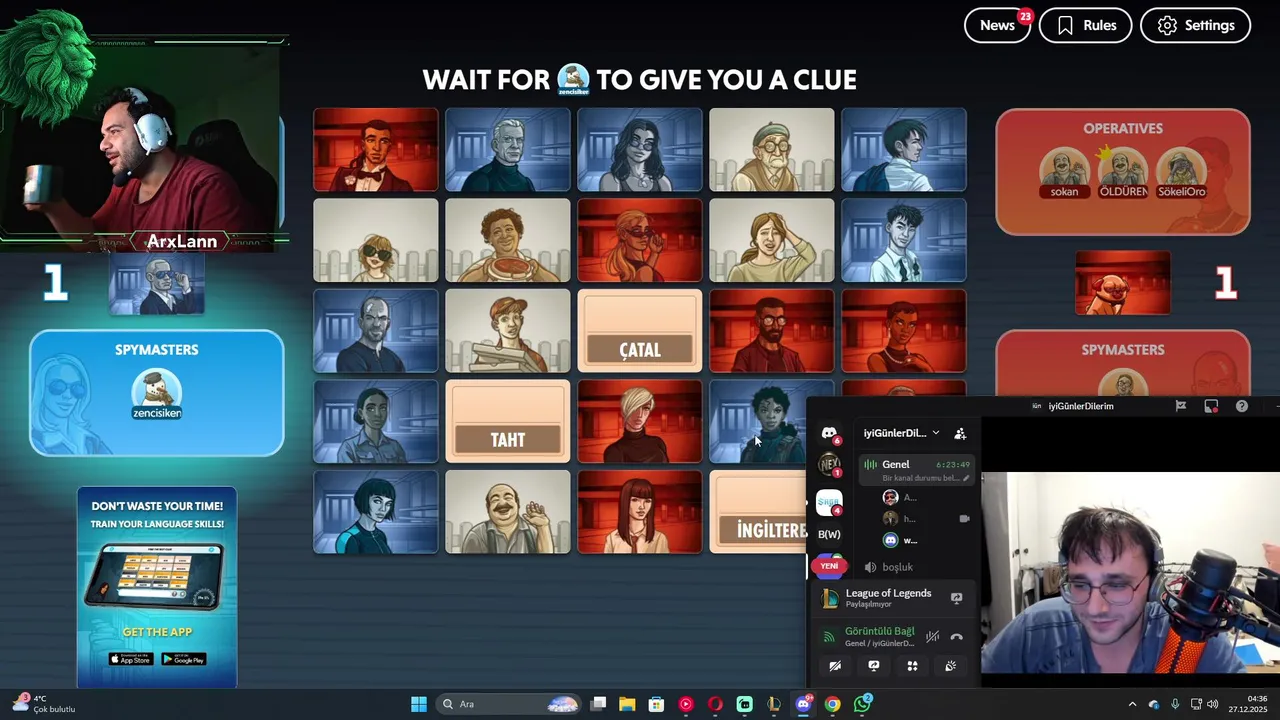Share your screen from the voice panel
The image size is (1280, 720).
[873, 666]
